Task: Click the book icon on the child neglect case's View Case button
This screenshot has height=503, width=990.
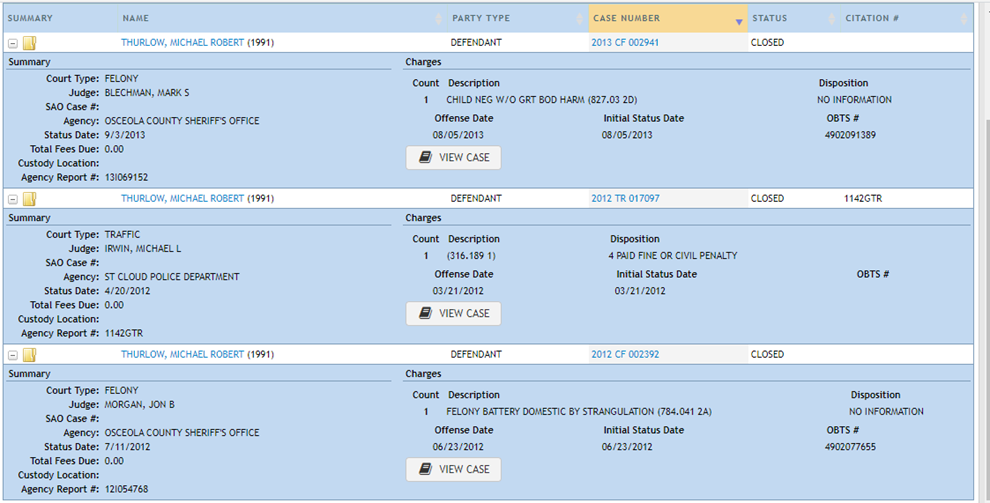Action: tap(425, 158)
